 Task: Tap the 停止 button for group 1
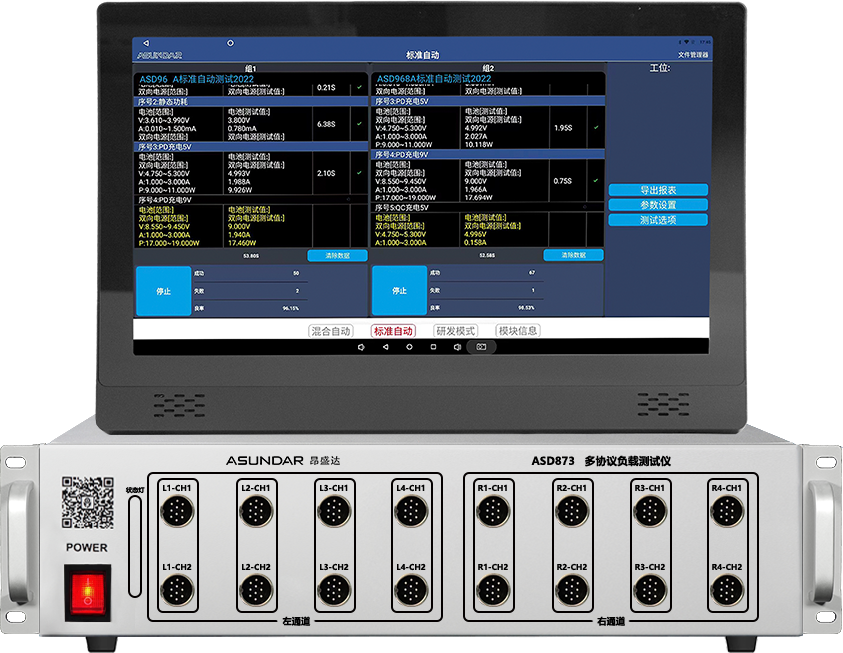[163, 291]
